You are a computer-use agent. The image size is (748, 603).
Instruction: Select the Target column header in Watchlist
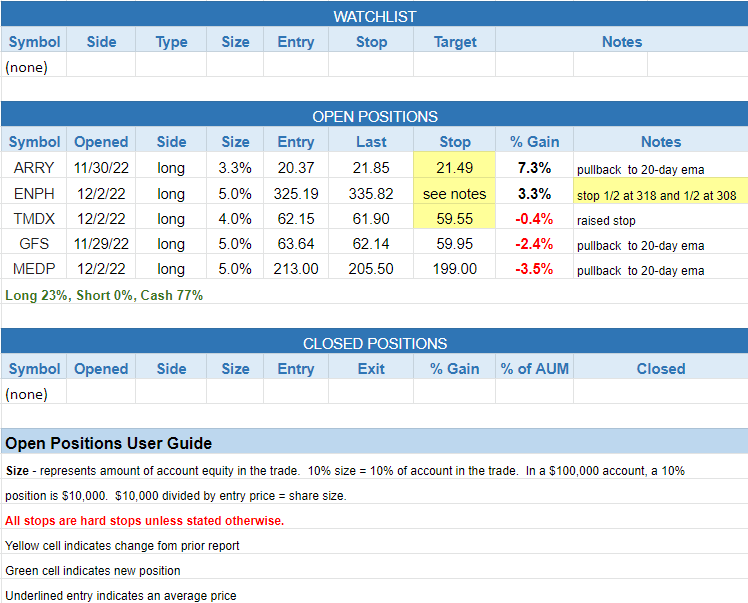pos(455,42)
